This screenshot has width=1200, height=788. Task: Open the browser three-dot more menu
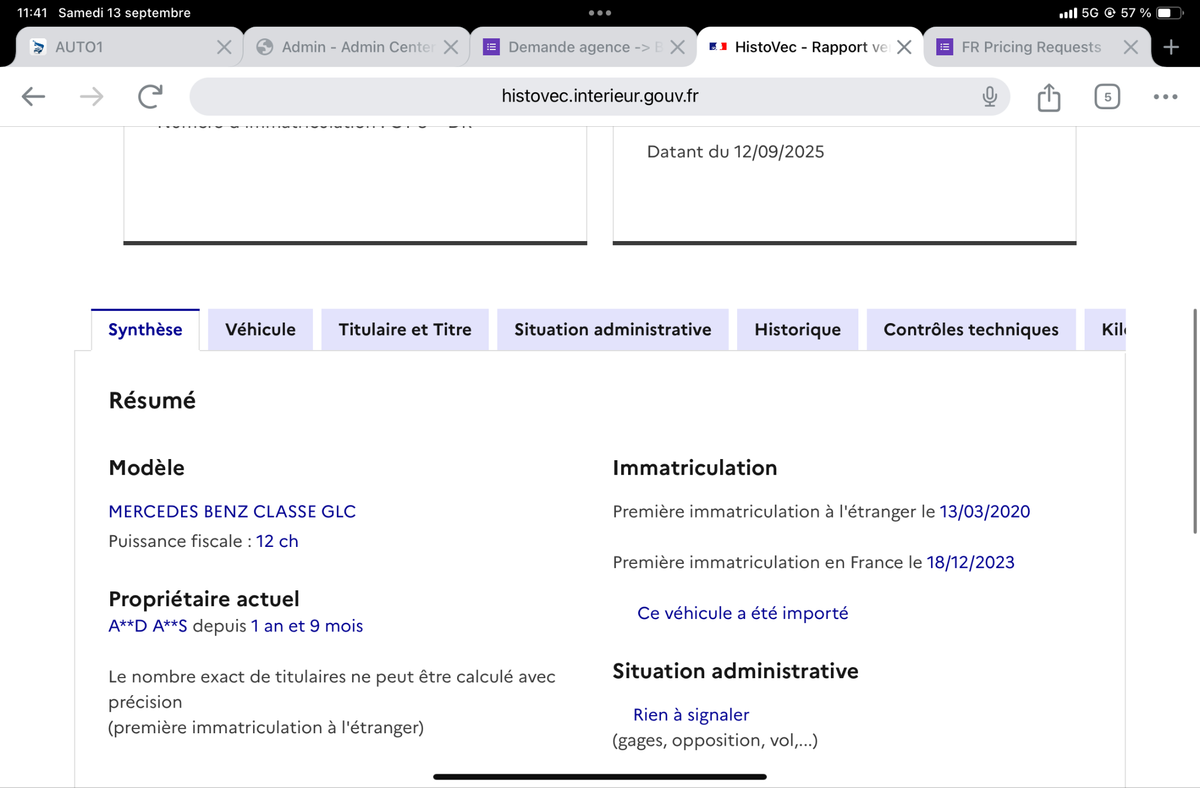(x=1165, y=97)
